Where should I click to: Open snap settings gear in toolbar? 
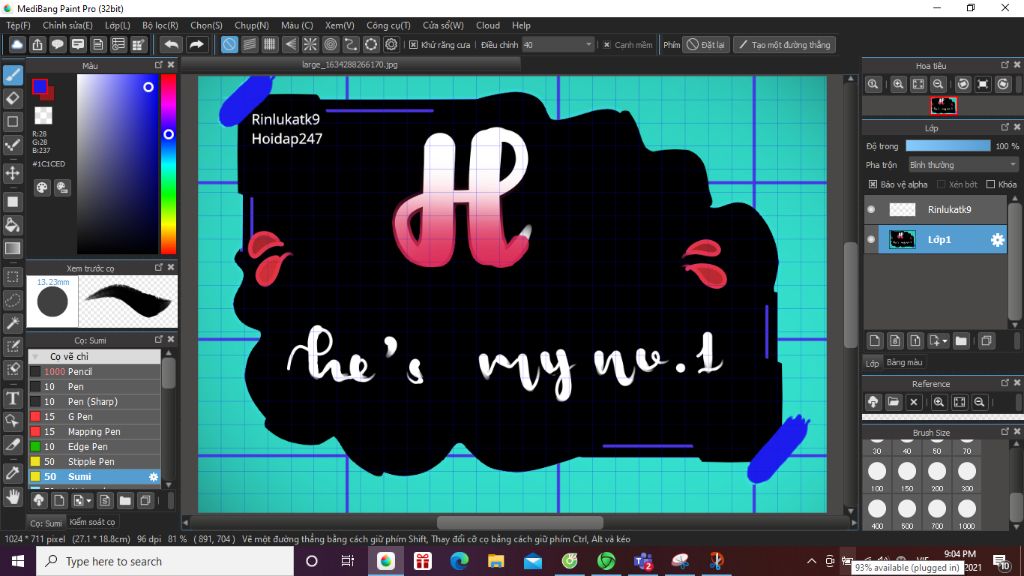pyautogui.click(x=391, y=44)
